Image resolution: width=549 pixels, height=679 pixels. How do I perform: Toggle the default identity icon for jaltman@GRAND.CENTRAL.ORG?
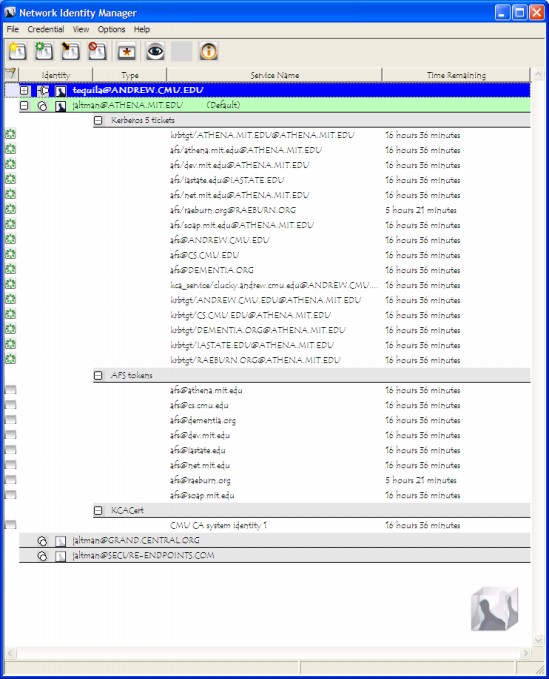(42, 541)
